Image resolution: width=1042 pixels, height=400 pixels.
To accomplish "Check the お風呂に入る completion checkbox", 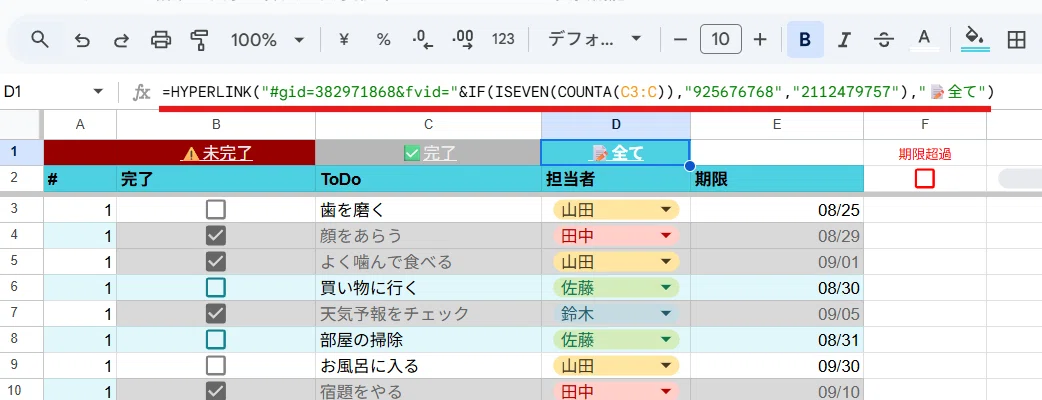I will pyautogui.click(x=215, y=365).
